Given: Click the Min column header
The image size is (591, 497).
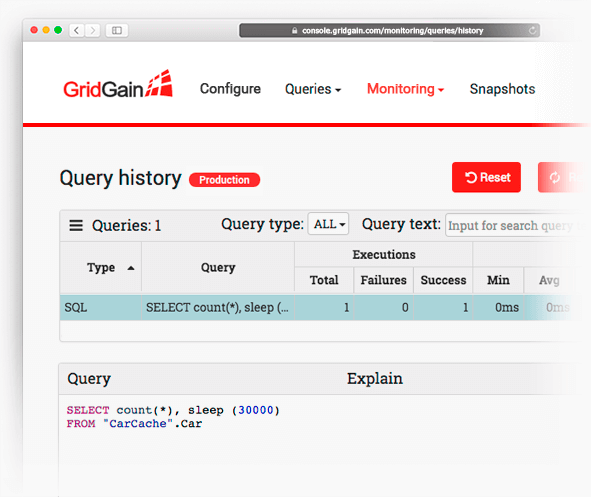Looking at the screenshot, I should (498, 280).
